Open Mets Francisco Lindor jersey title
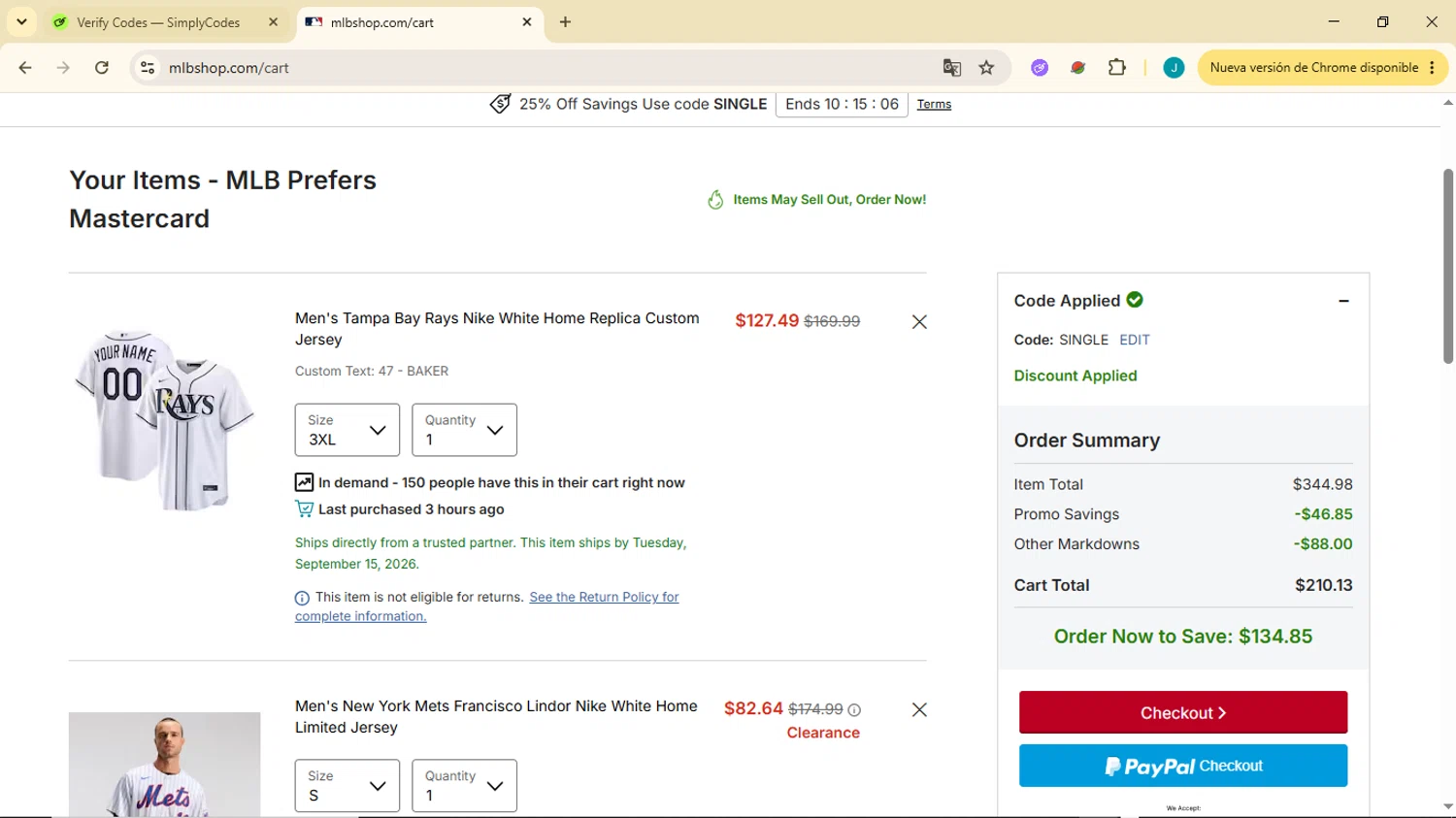 [x=496, y=717]
